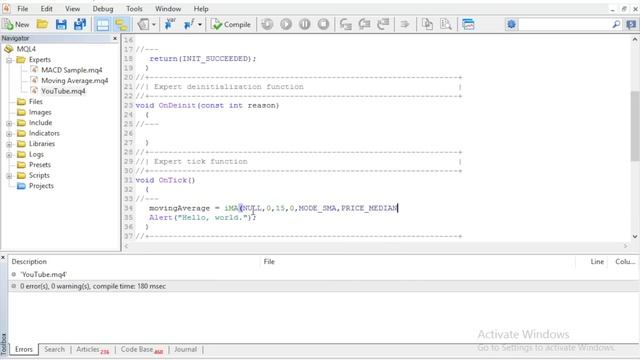
Task: Open file with the yellow folder icon
Action: tap(42, 24)
